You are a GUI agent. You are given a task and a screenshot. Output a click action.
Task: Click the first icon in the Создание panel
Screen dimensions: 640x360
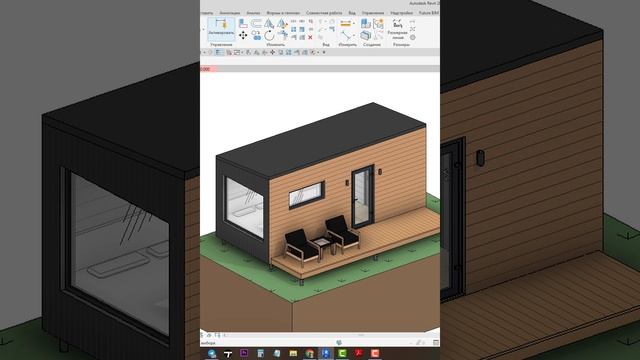[366, 24]
